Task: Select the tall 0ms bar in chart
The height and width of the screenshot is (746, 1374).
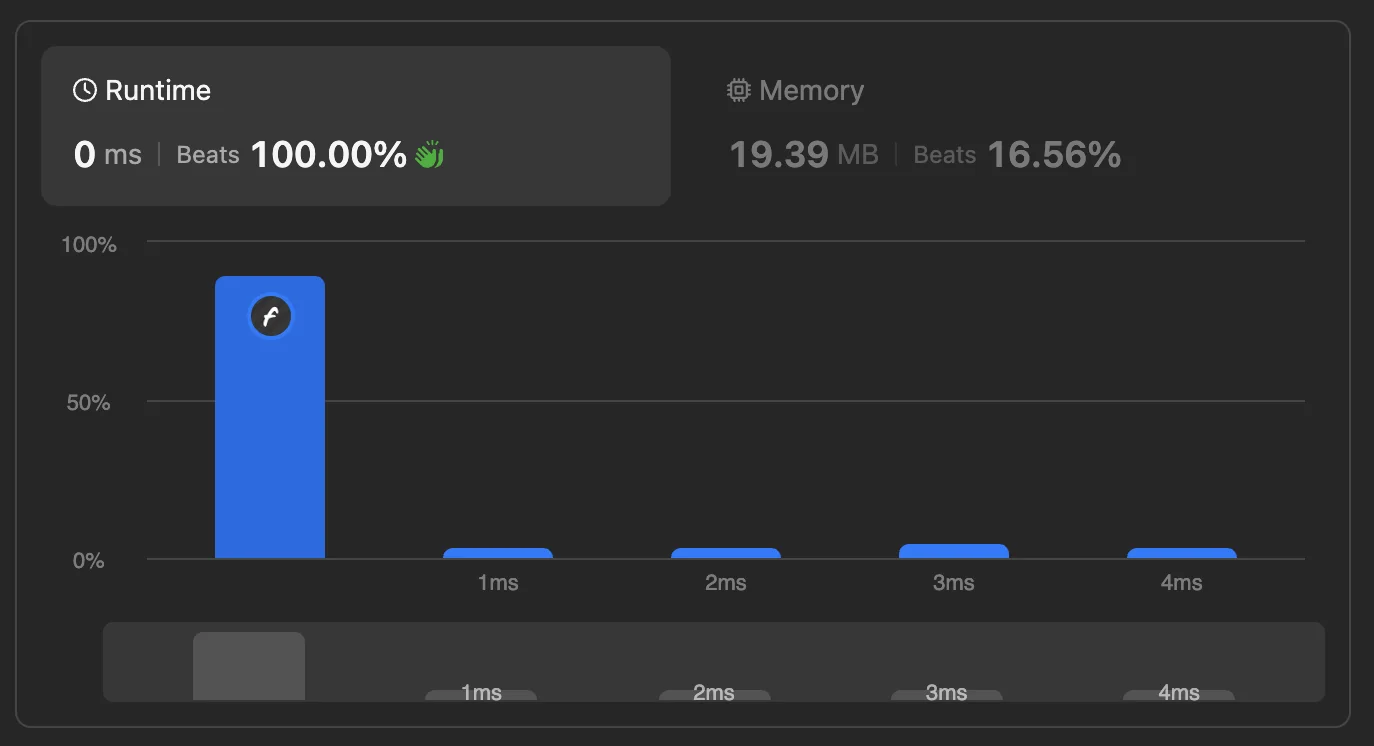Action: tap(270, 417)
